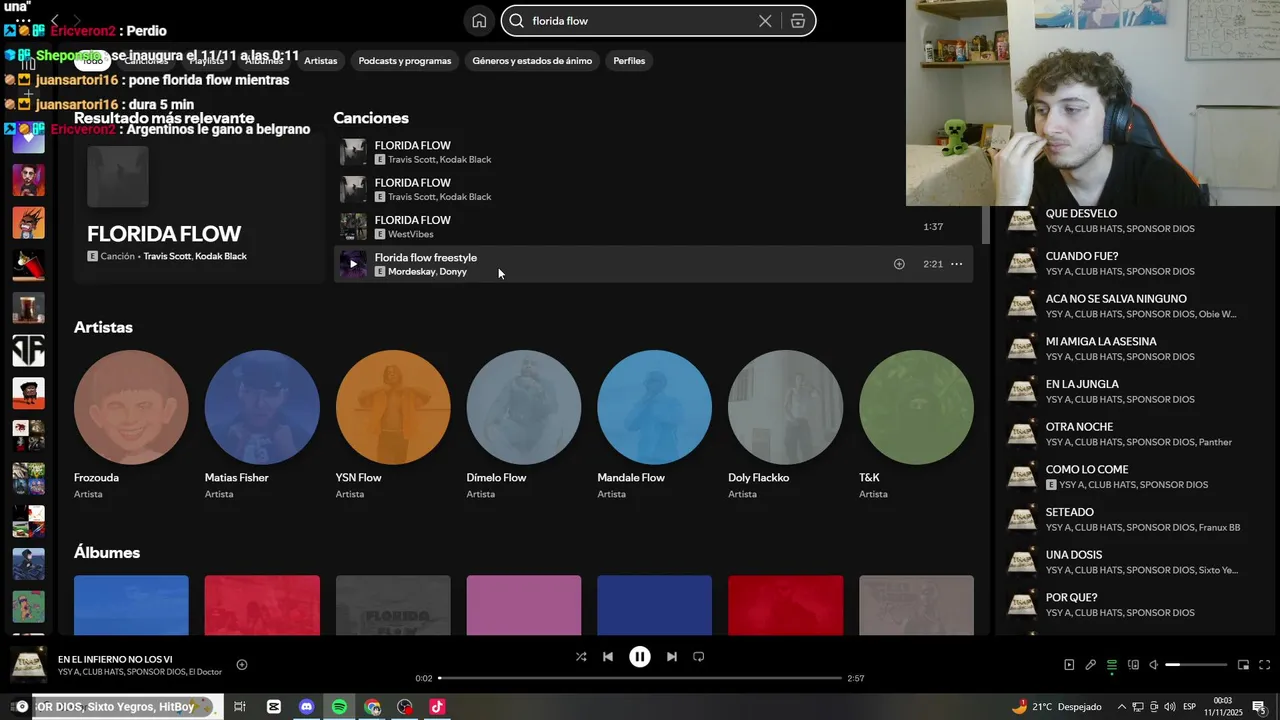Open Matias Fisher artist profile
Screen dimensions: 1280x720
[262, 424]
